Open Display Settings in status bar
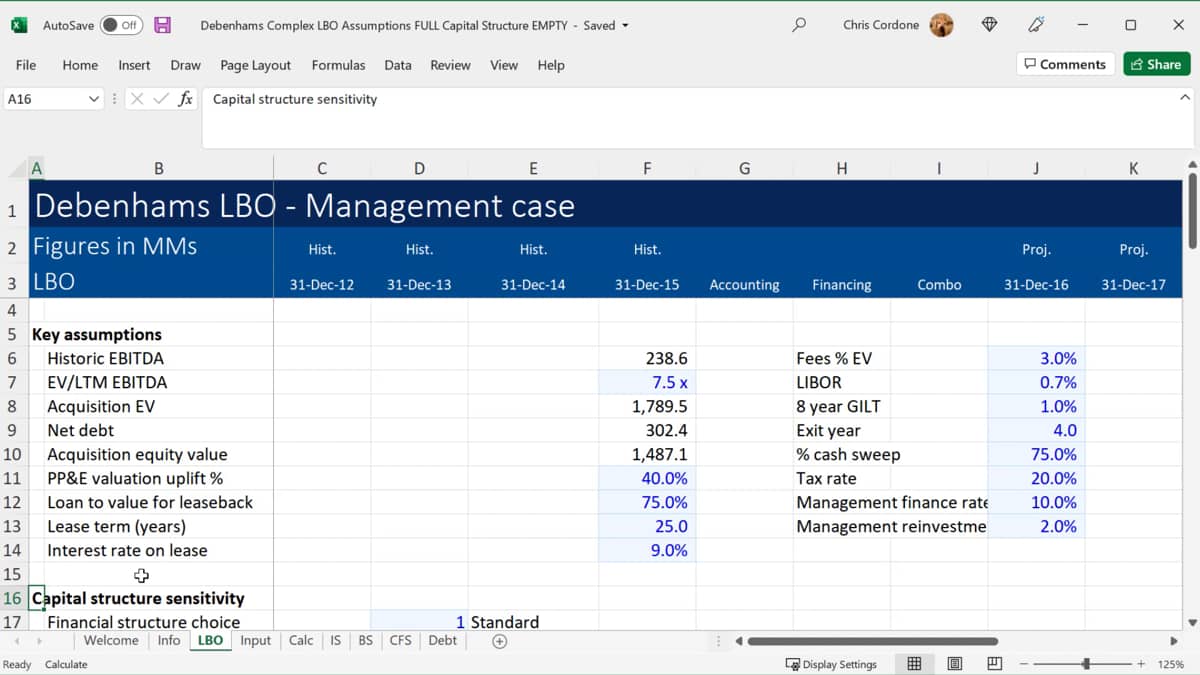Image resolution: width=1200 pixels, height=675 pixels. click(831, 664)
